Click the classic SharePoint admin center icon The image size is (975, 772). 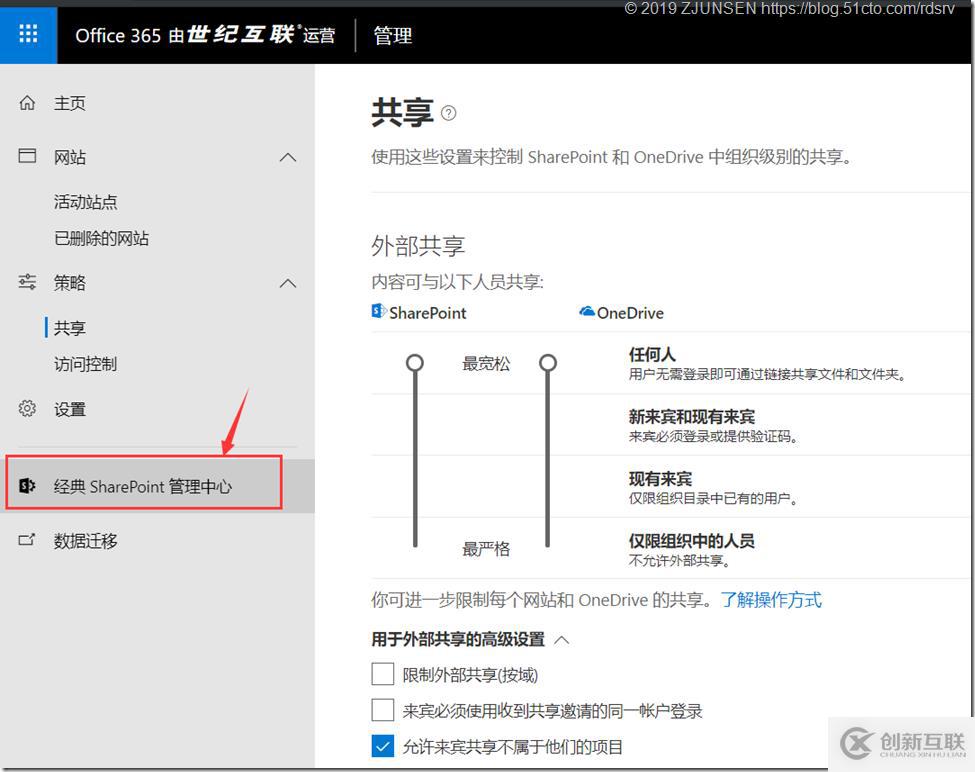pos(27,485)
